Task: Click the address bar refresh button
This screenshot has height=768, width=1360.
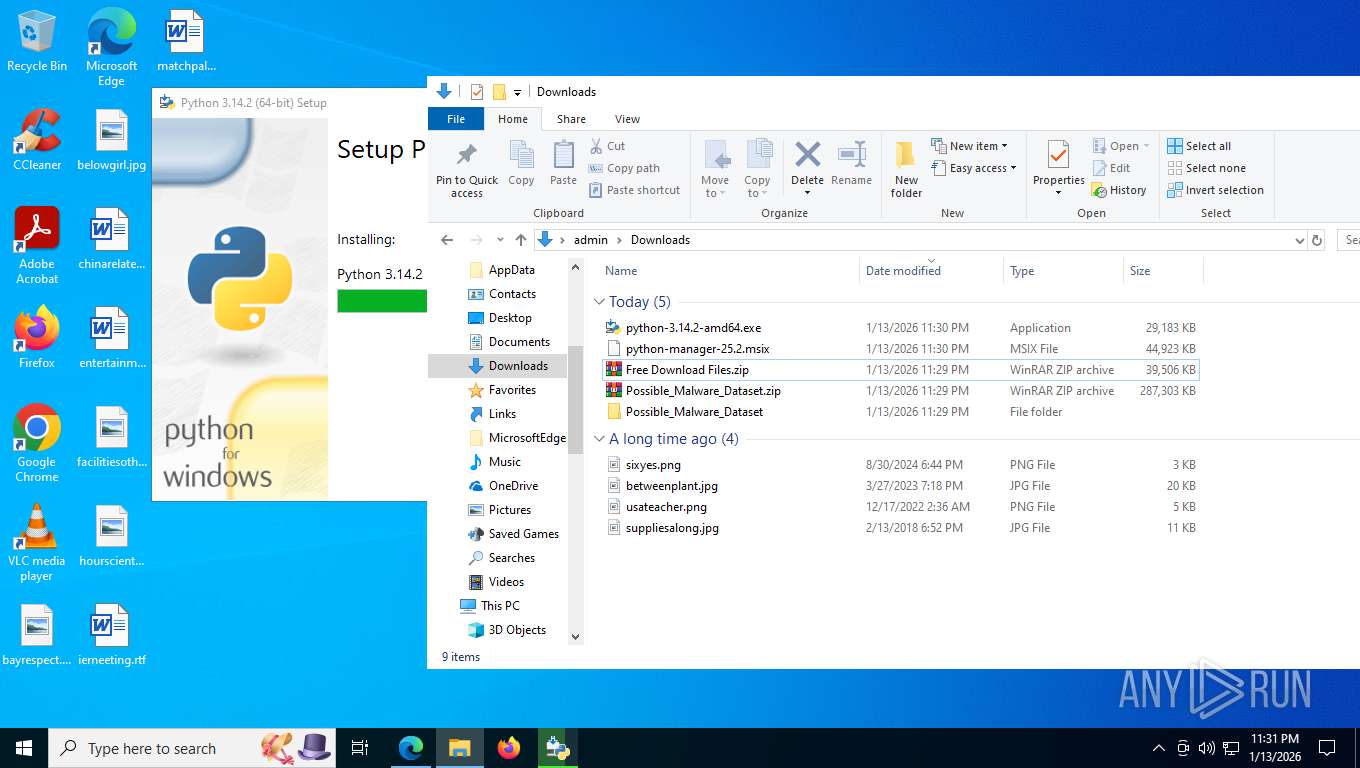Action: (1317, 240)
